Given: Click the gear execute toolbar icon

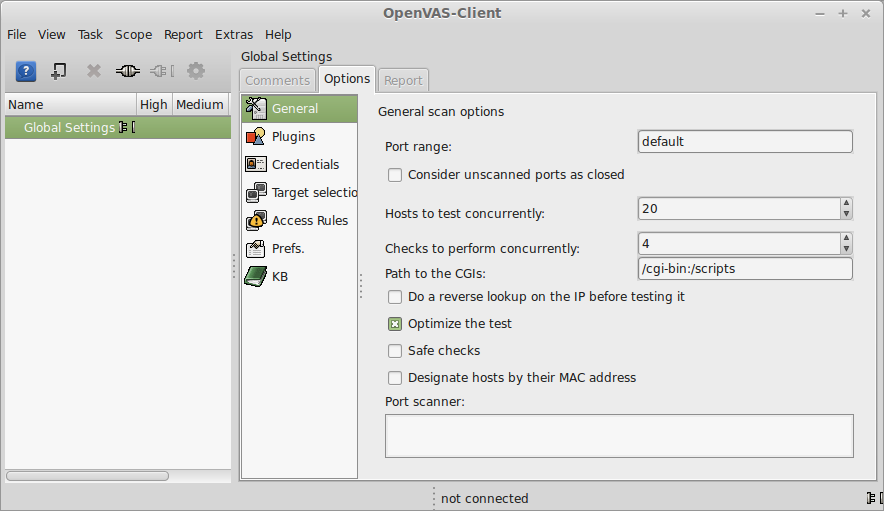Looking at the screenshot, I should pyautogui.click(x=196, y=71).
